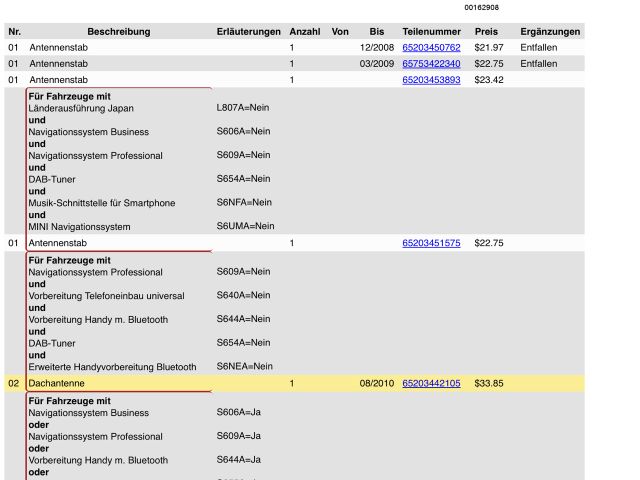
Task: Open Dachantenne part link 65203442105
Action: (x=431, y=383)
